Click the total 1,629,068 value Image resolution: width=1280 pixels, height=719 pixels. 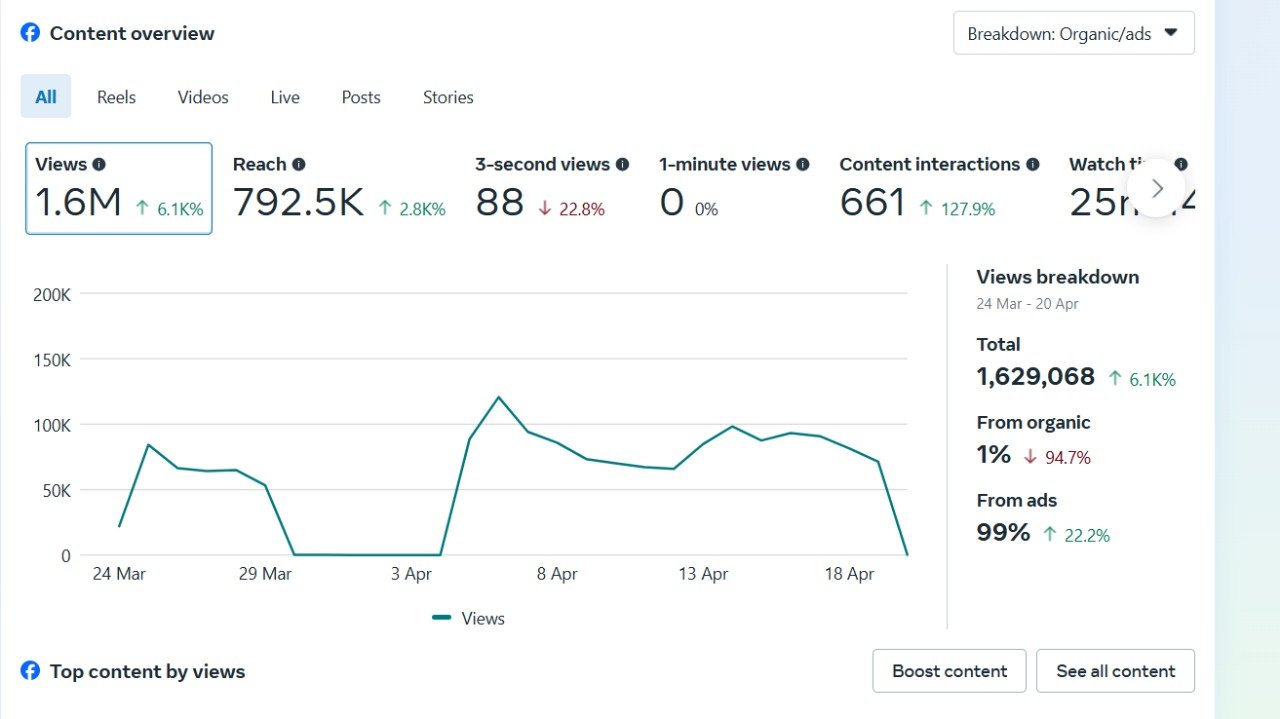click(x=1036, y=377)
